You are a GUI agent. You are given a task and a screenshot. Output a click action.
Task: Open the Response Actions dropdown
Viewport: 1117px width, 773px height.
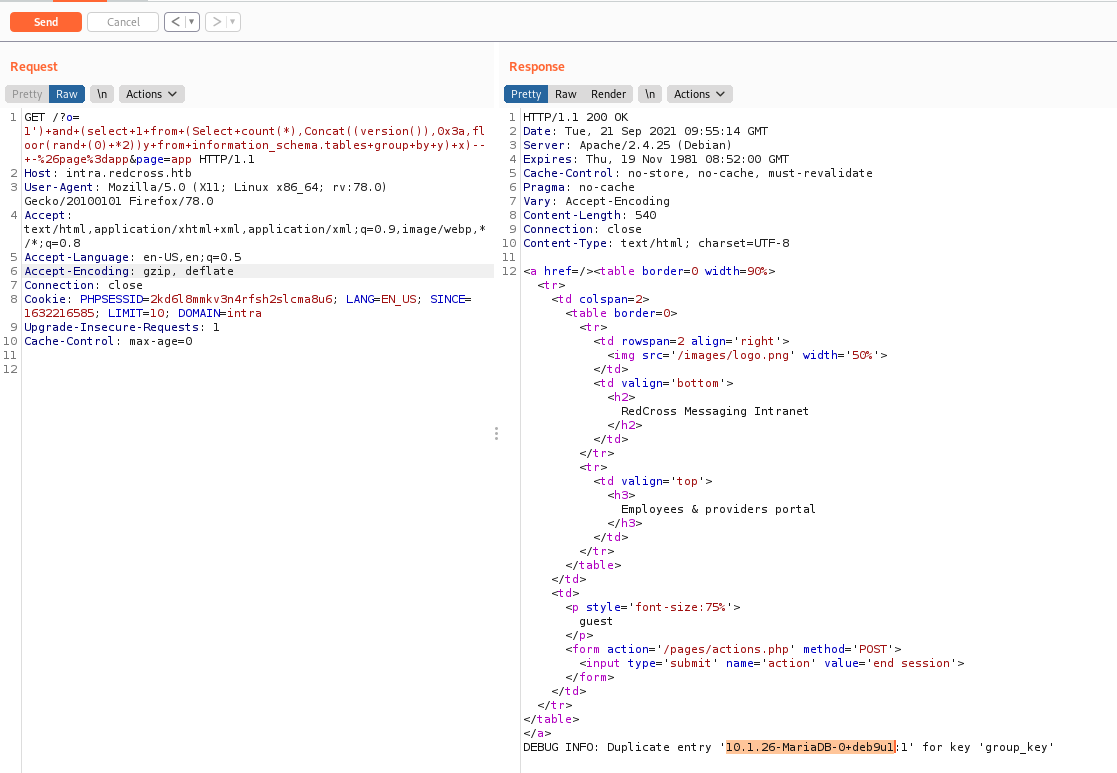coord(700,94)
